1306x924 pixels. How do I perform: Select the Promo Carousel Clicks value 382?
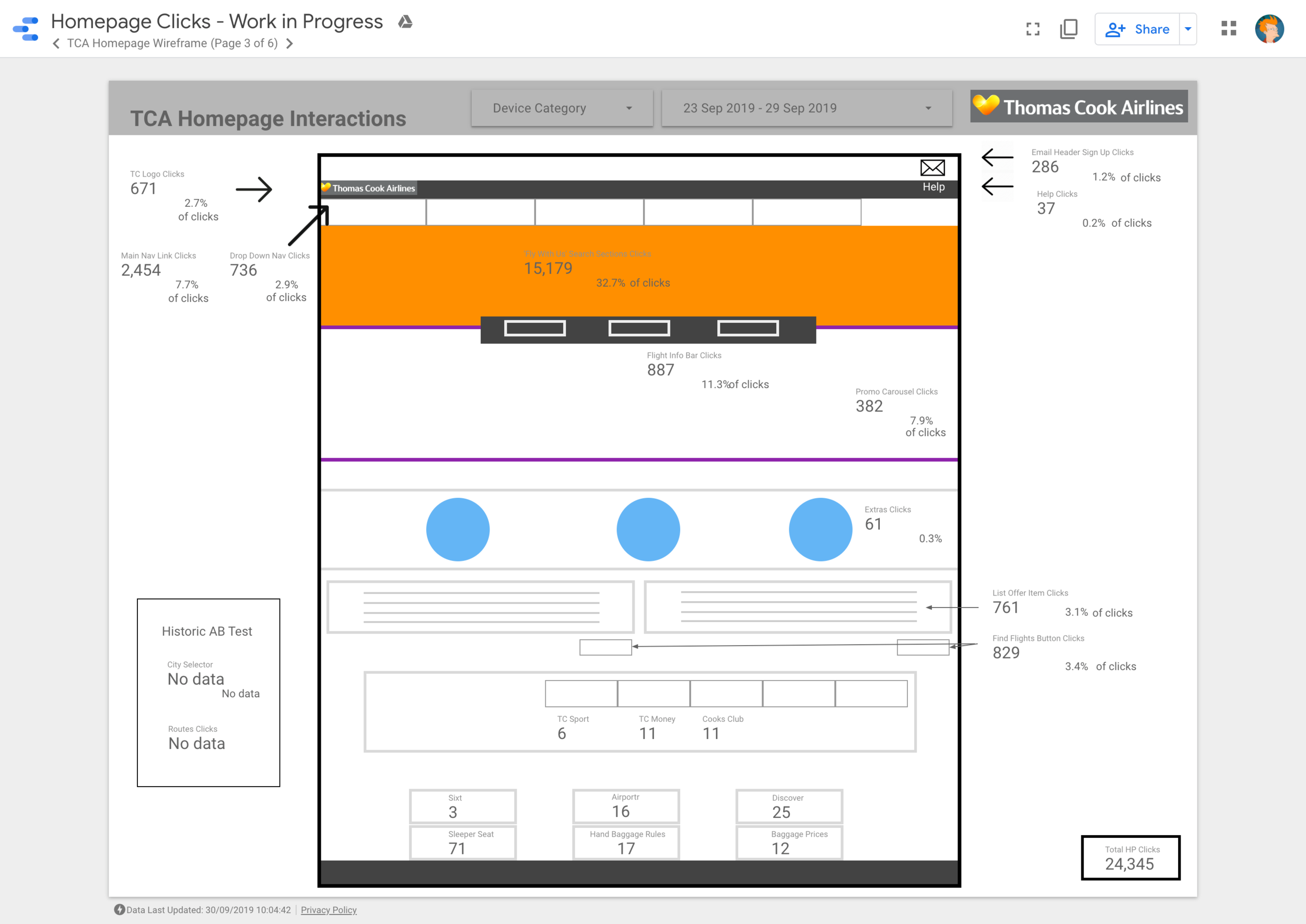[x=869, y=406]
